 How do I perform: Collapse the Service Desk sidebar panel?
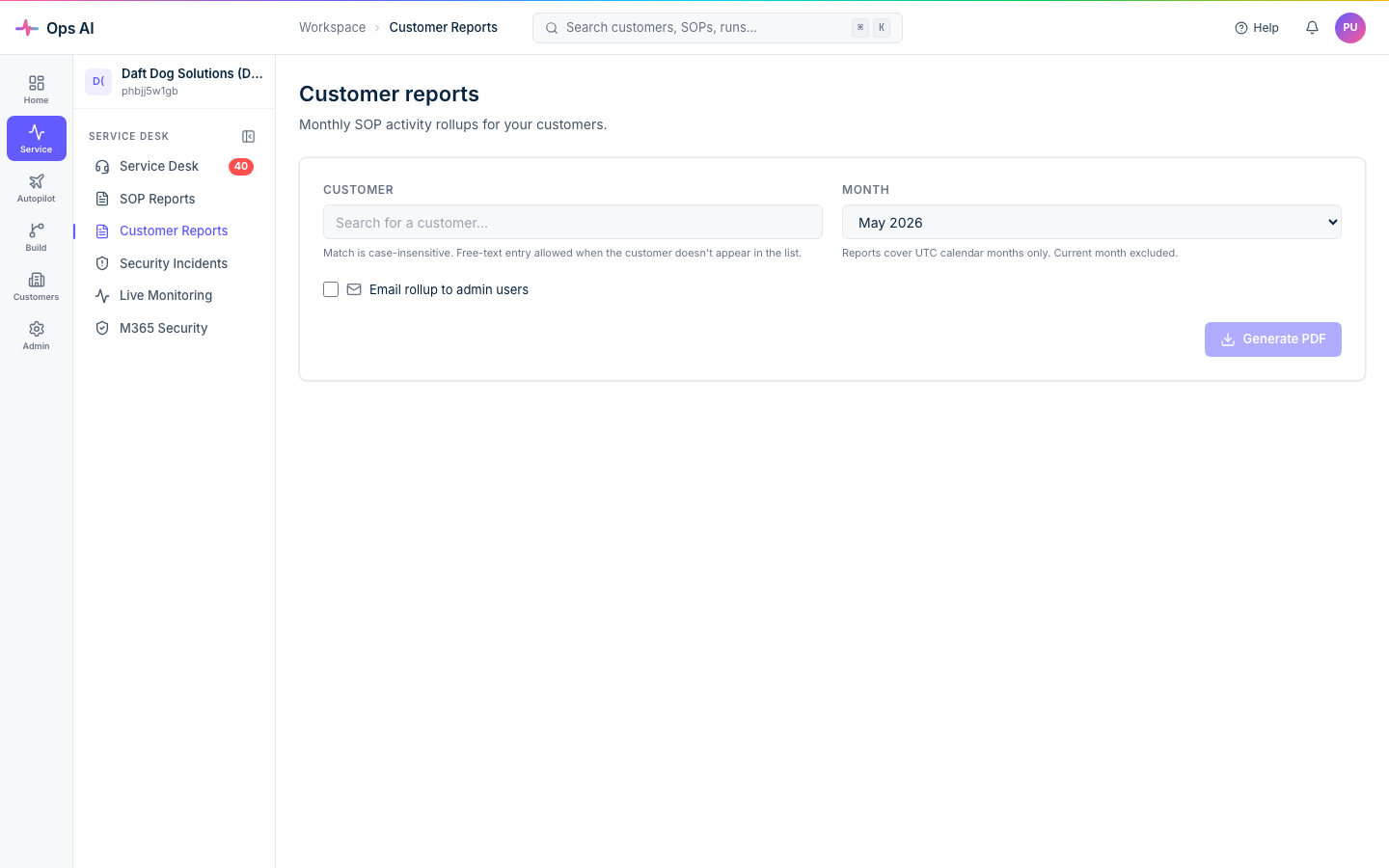coord(248,137)
